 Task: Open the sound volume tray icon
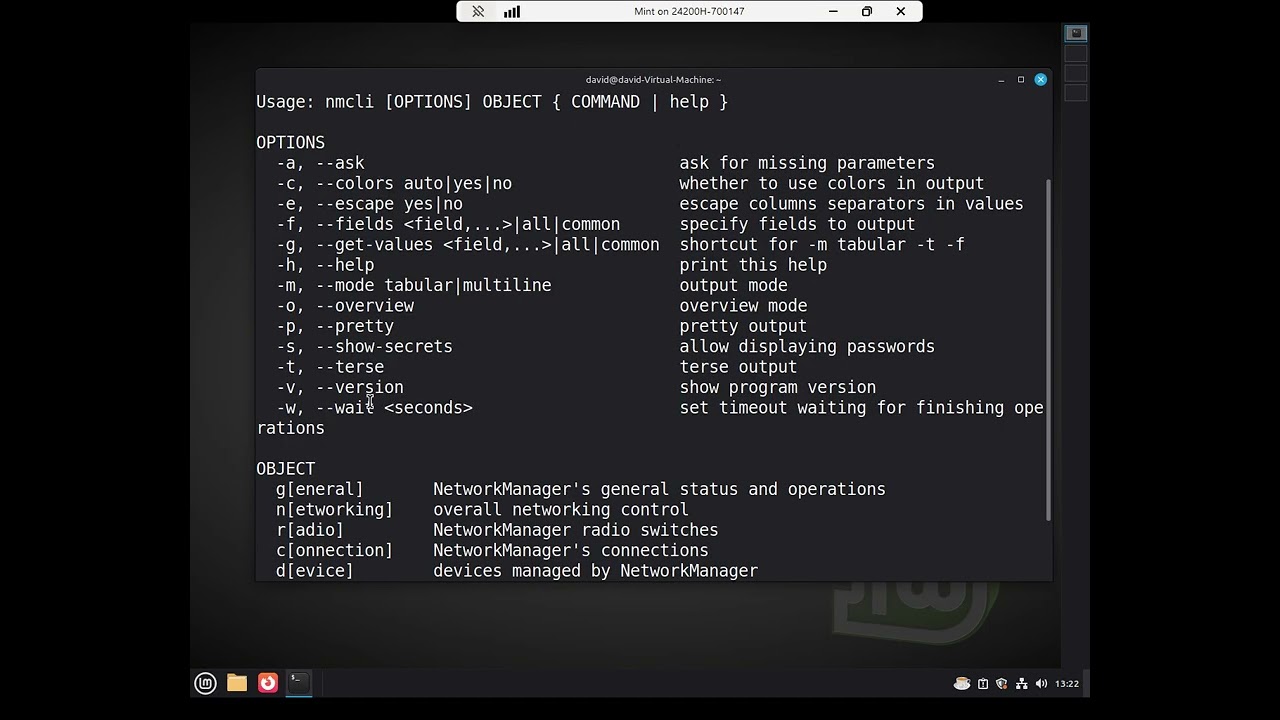(1041, 684)
